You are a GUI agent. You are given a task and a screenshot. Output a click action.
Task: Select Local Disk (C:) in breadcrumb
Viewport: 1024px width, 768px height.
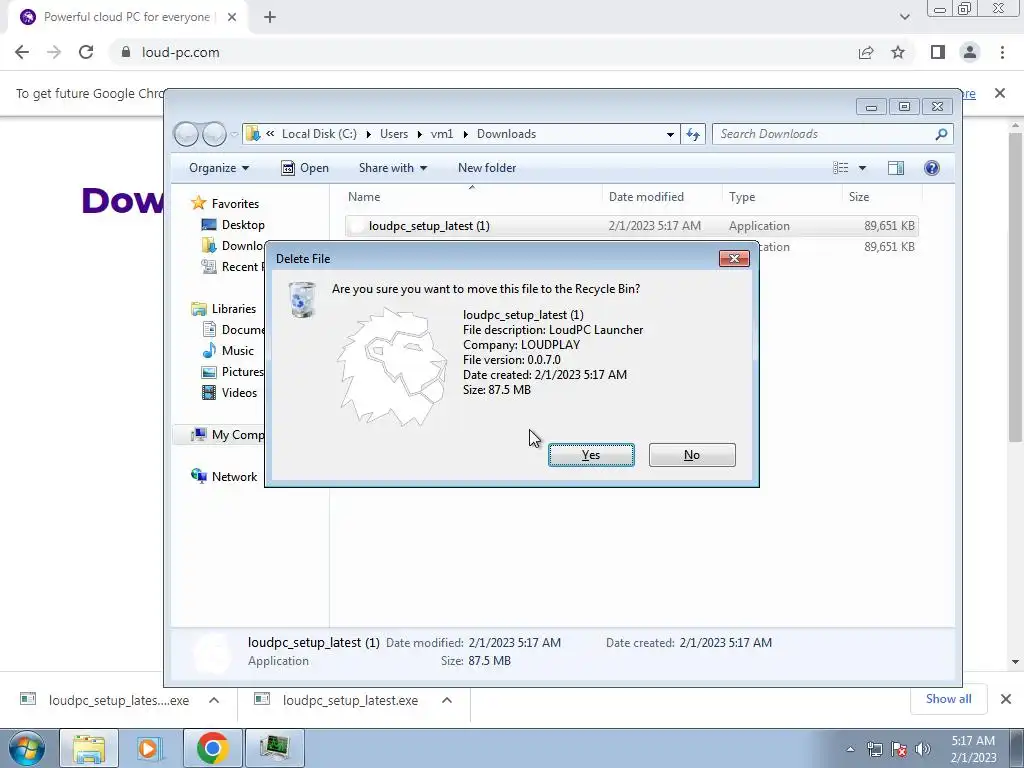coord(319,134)
